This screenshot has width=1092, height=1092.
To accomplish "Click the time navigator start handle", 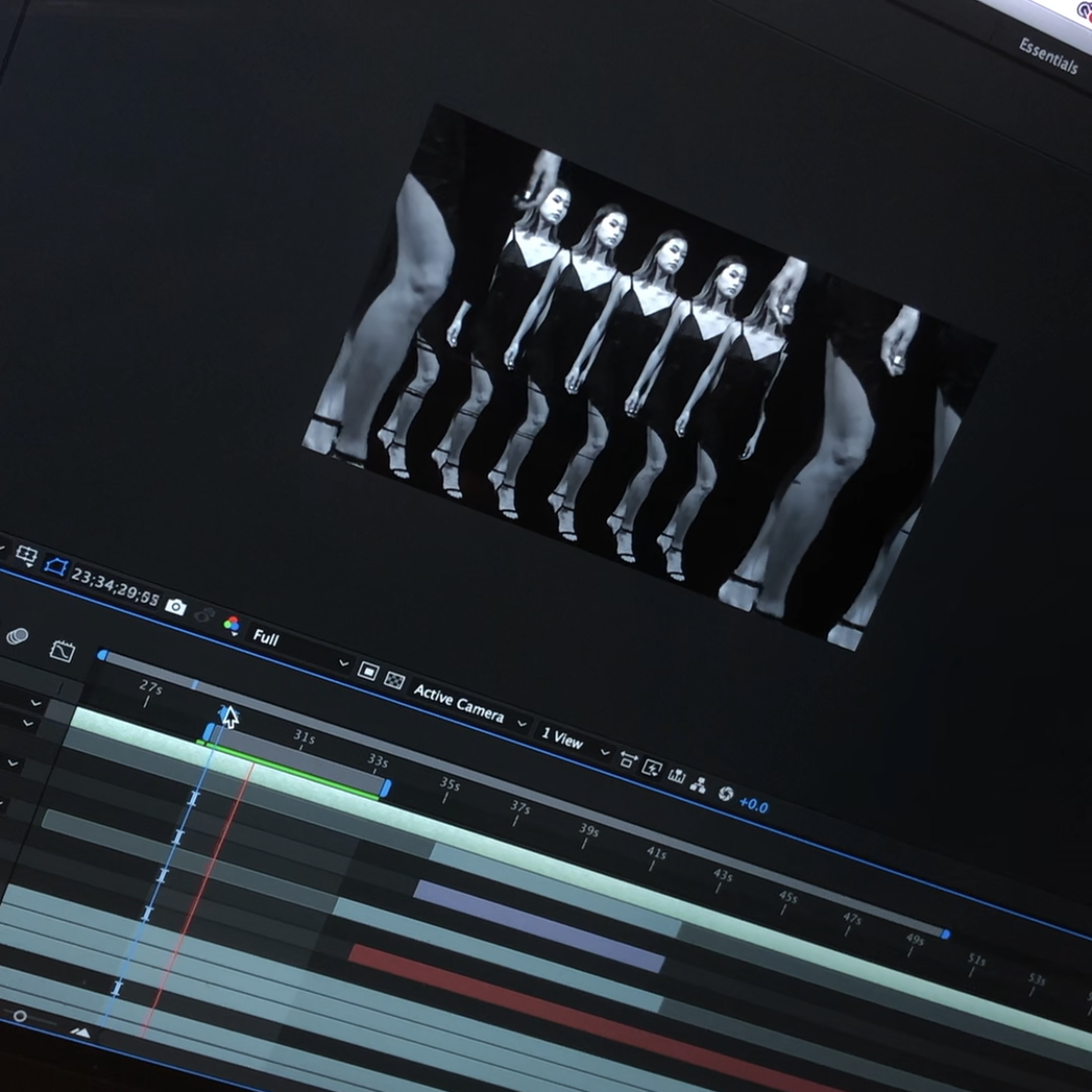I will point(102,654).
